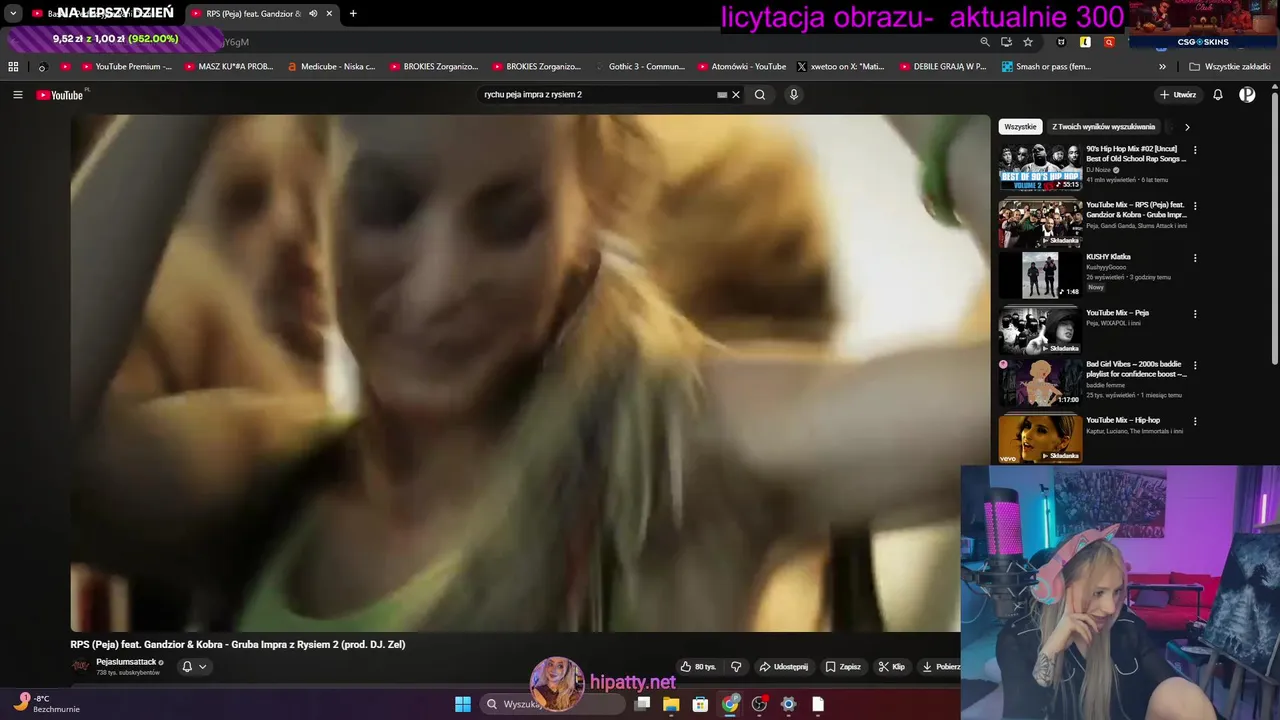This screenshot has width=1280, height=720.
Task: Close the RPS (Peja) browser tab
Action: click(329, 14)
